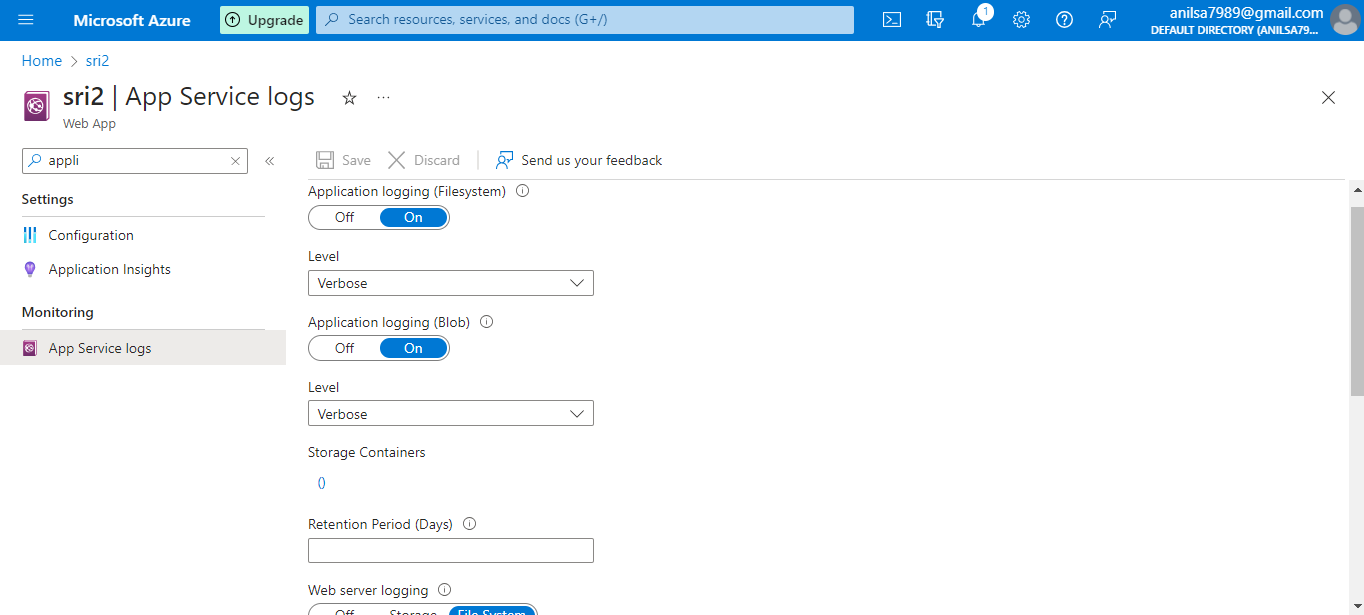Open the feedback icon in the top bar
The image size is (1364, 615).
coord(1107,19)
